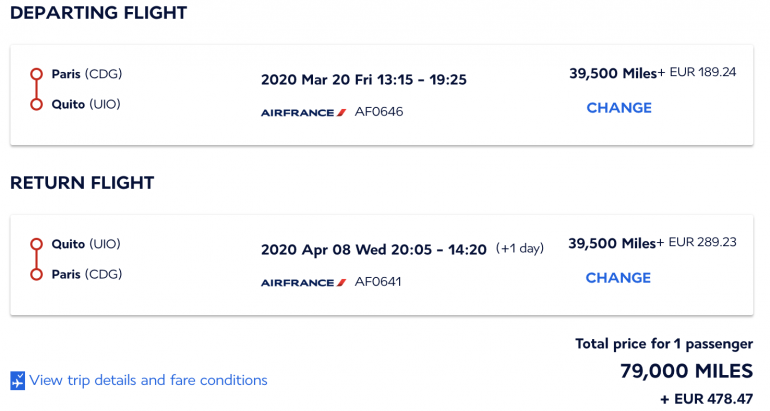Select flight number AF0646
Viewport: 770px width, 411px height.
379,112
